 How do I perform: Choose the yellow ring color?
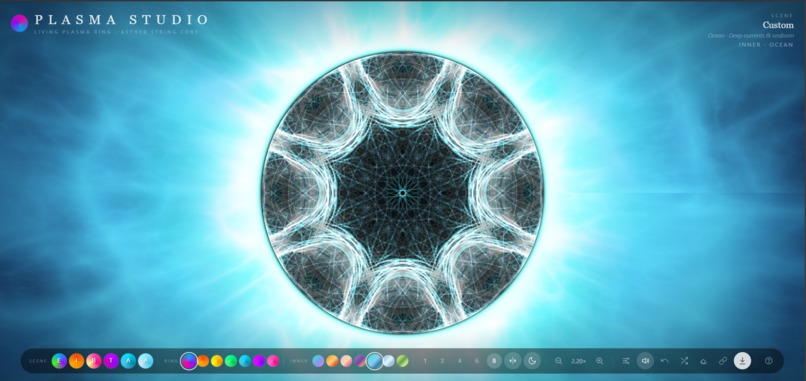[x=217, y=361]
